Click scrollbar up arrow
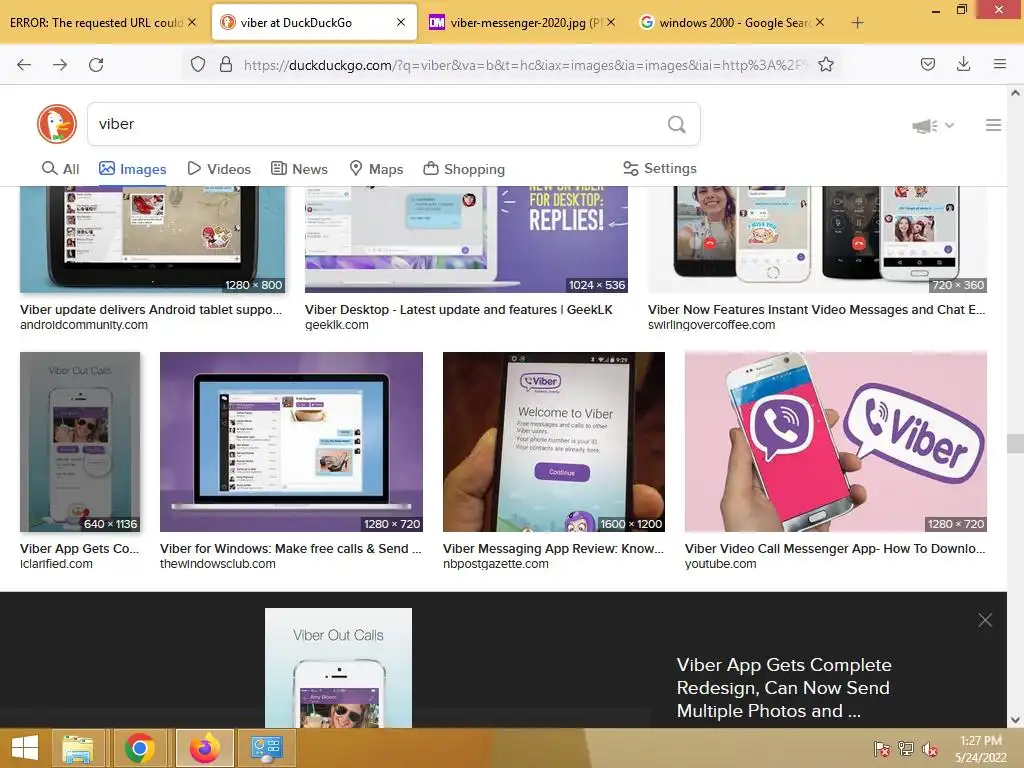 (x=1015, y=93)
